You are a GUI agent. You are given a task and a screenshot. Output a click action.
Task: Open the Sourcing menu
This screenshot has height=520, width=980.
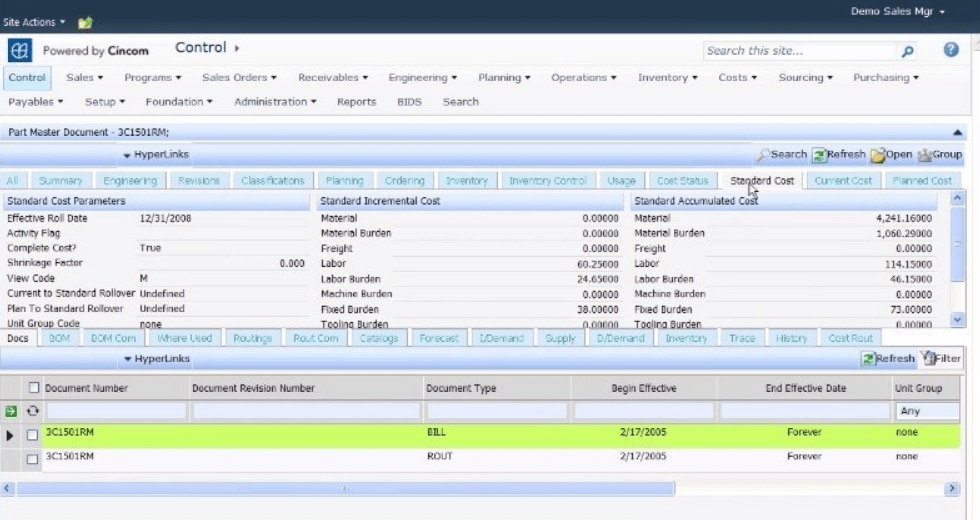806,78
